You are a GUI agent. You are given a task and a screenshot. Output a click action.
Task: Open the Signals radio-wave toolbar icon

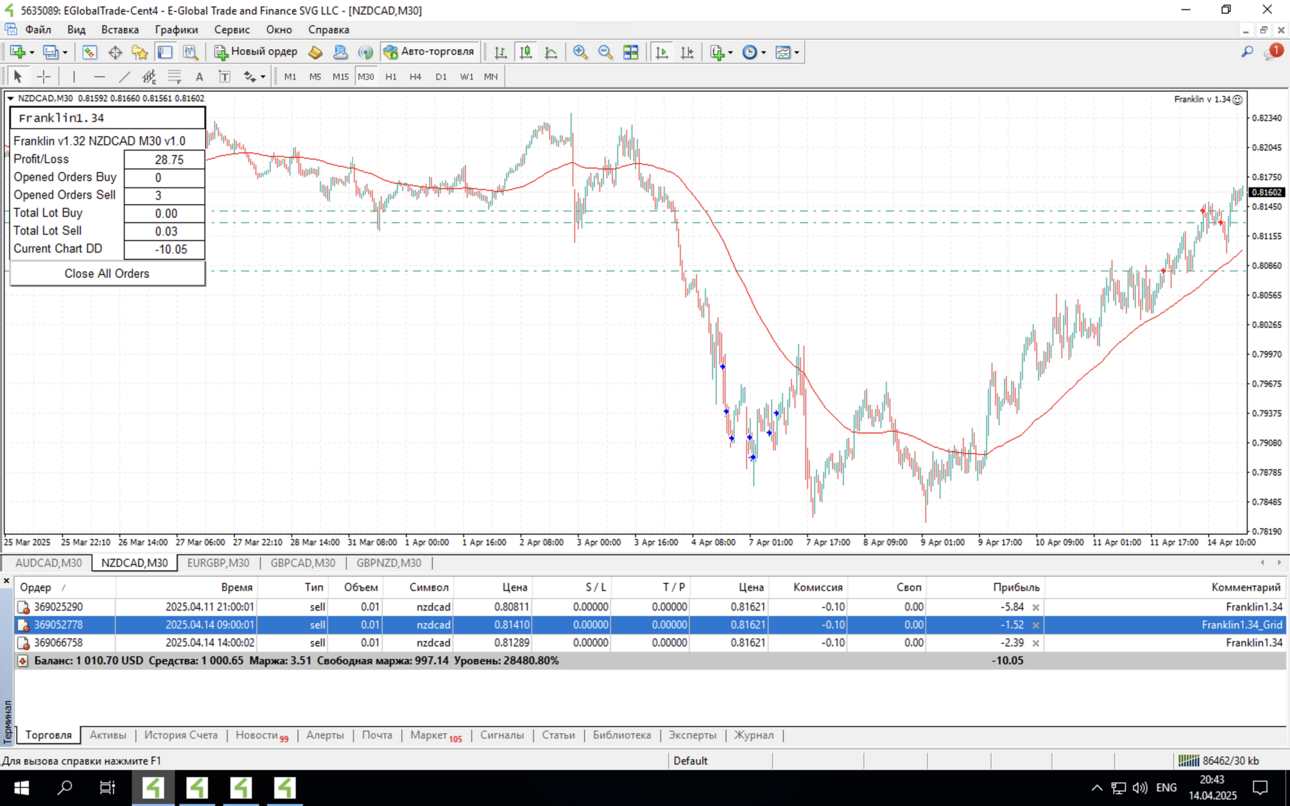click(365, 52)
